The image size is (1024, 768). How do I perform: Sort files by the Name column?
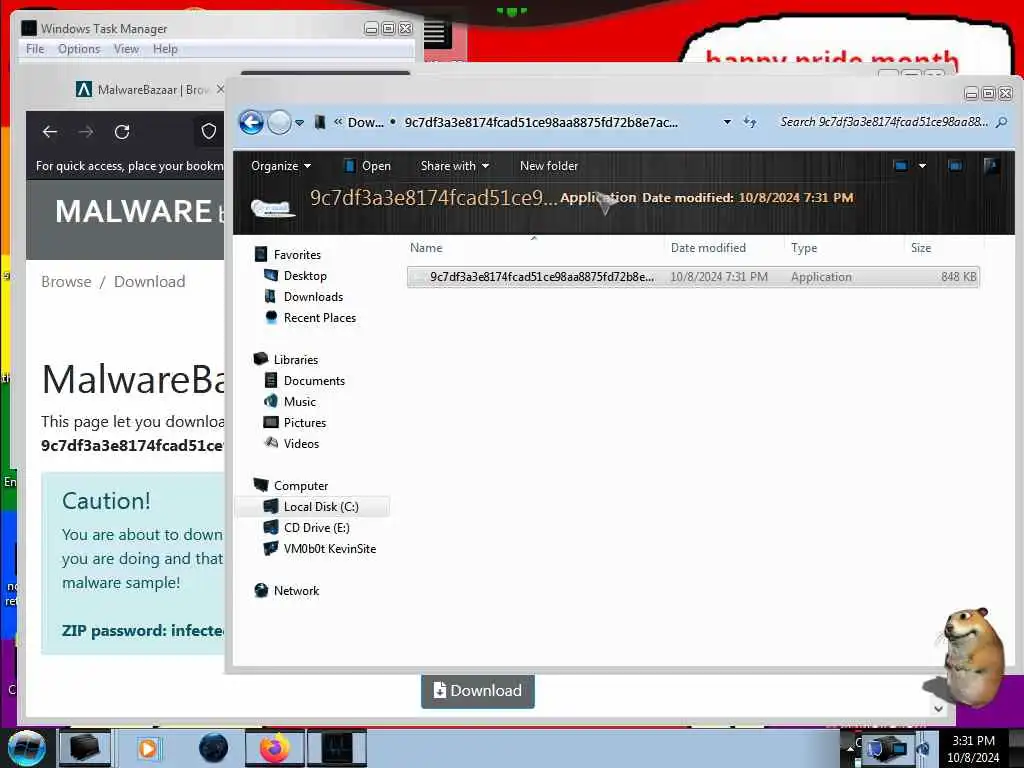(426, 248)
